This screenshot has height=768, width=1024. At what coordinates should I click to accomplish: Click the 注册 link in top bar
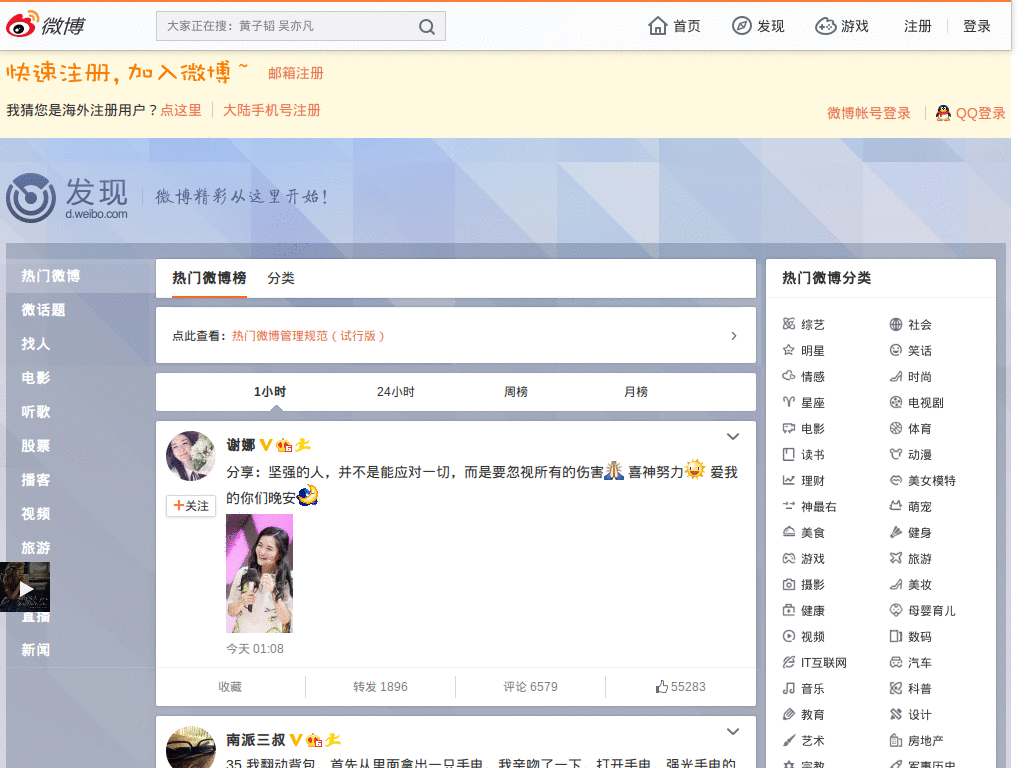coord(918,26)
